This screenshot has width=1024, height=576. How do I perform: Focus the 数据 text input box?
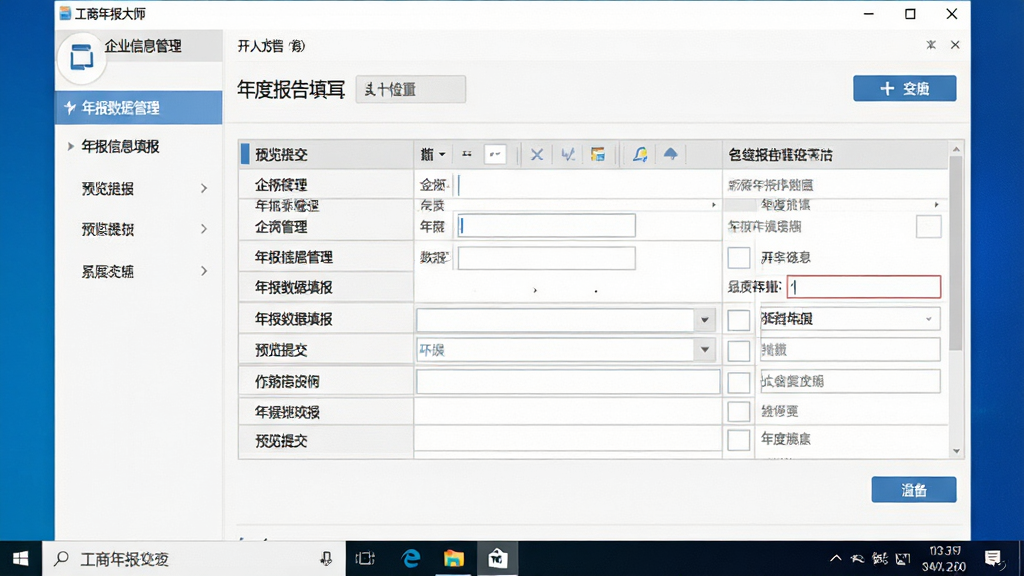point(547,258)
